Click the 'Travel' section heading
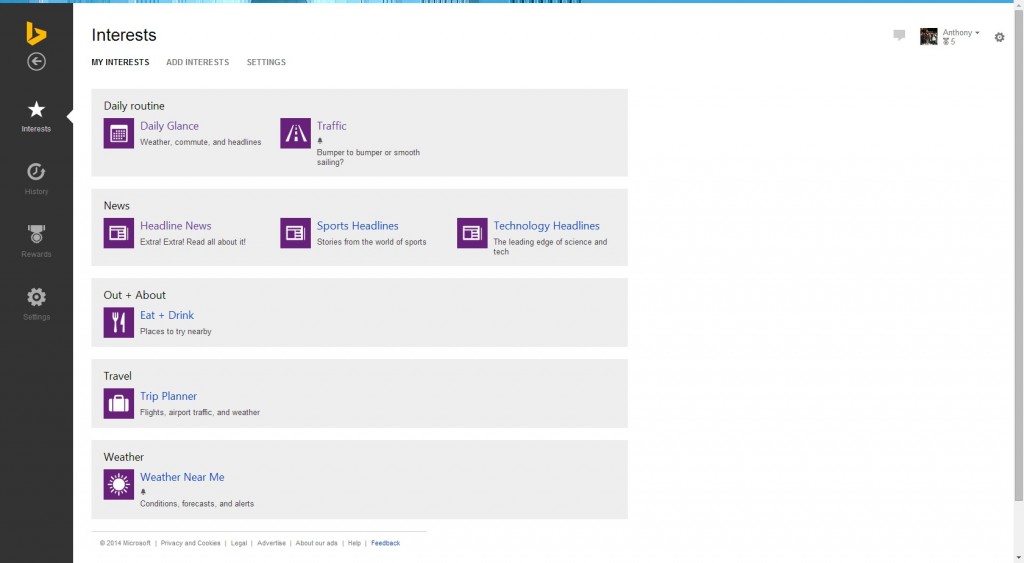The height and width of the screenshot is (563, 1024). pos(118,376)
